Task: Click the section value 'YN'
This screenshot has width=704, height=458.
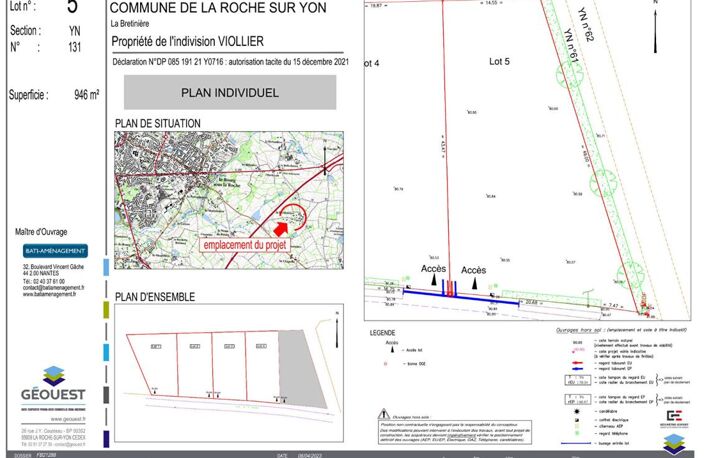Action: pyautogui.click(x=75, y=31)
